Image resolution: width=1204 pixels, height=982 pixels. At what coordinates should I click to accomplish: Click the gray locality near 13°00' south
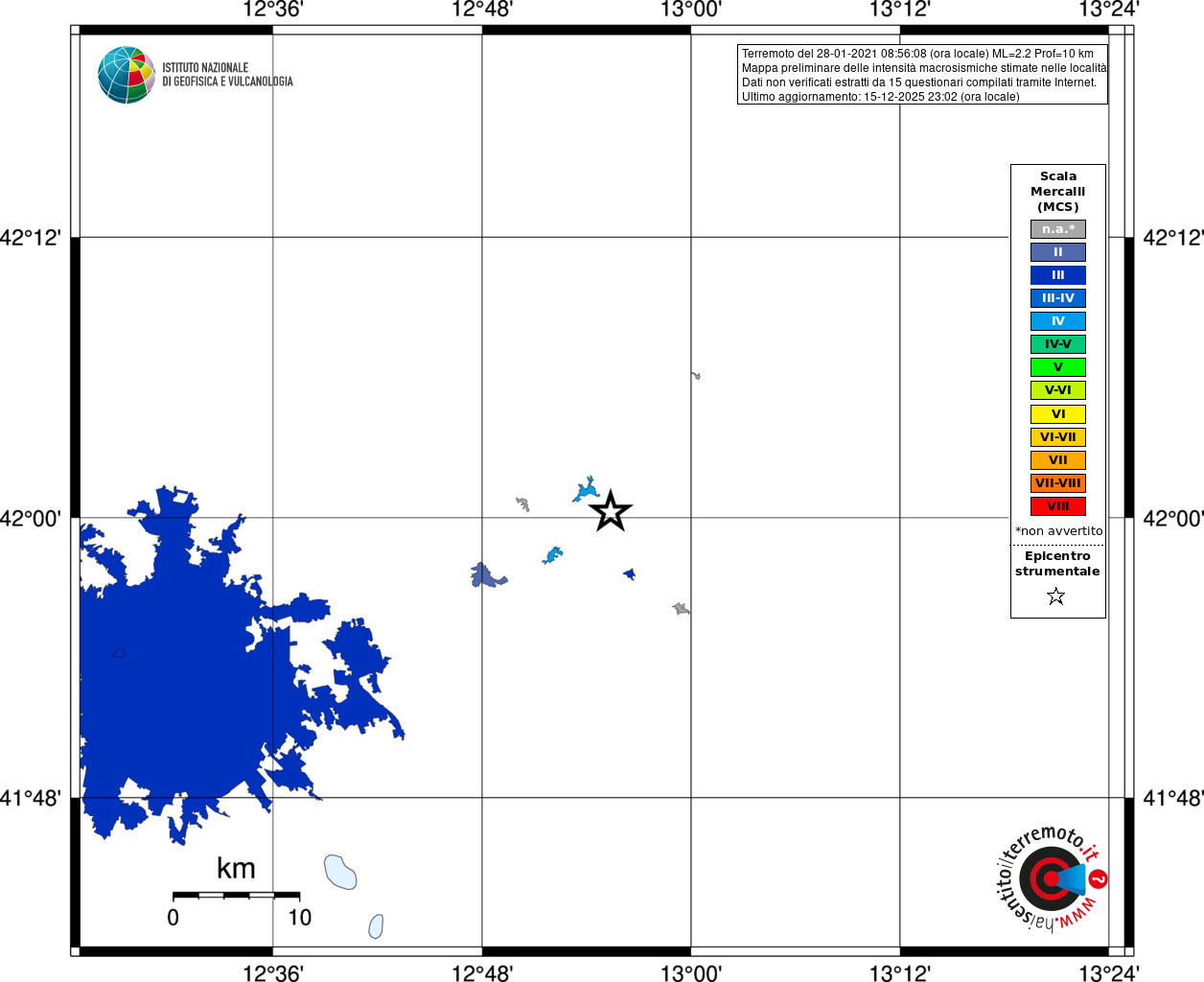[682, 608]
